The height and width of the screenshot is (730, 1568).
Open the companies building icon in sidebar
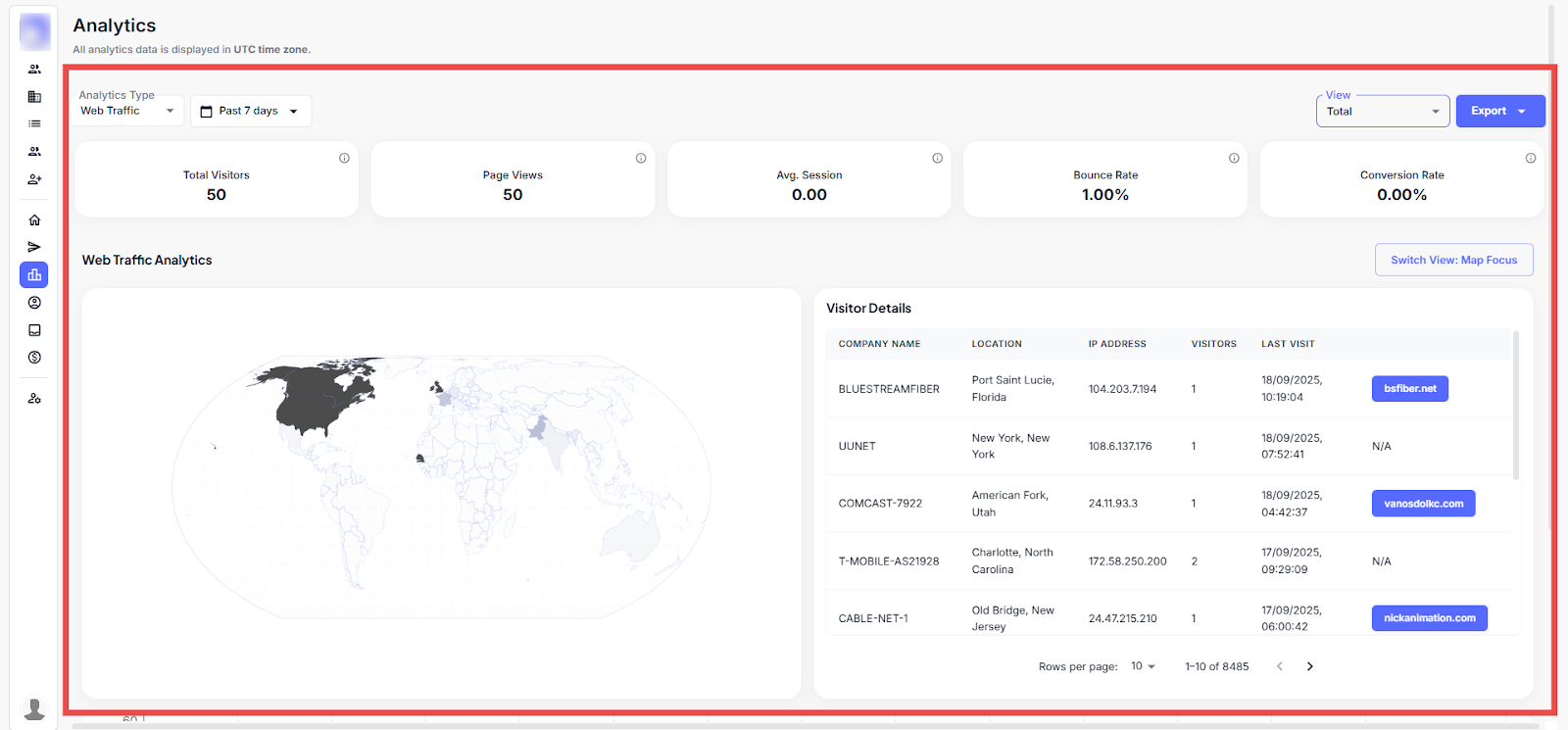(x=34, y=97)
